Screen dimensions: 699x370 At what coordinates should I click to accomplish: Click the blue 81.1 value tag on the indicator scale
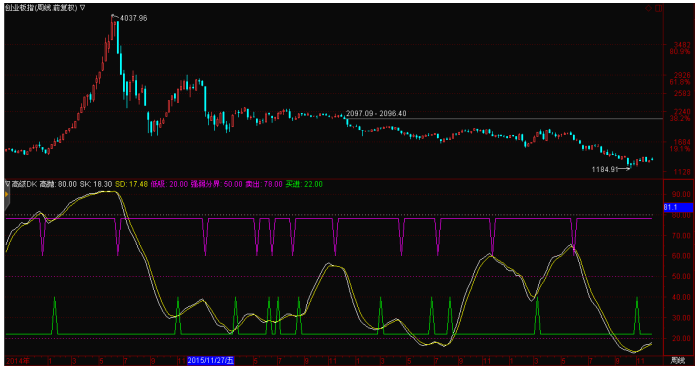pyautogui.click(x=678, y=207)
